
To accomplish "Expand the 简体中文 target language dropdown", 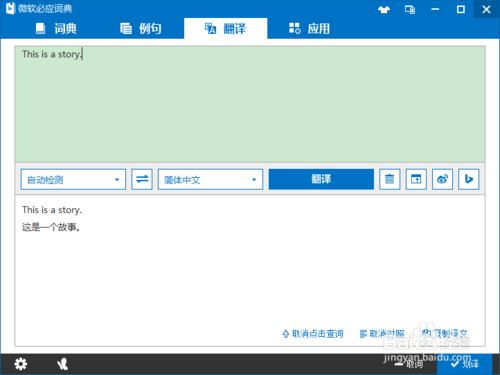I will 210,180.
